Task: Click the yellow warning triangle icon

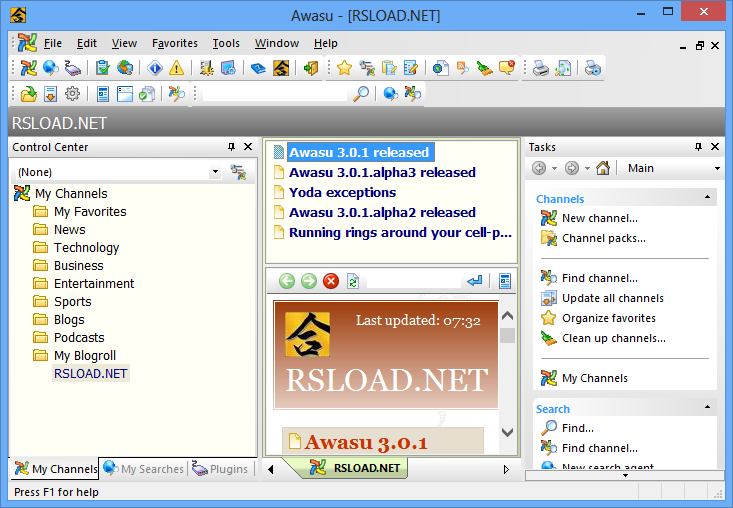Action: (177, 68)
